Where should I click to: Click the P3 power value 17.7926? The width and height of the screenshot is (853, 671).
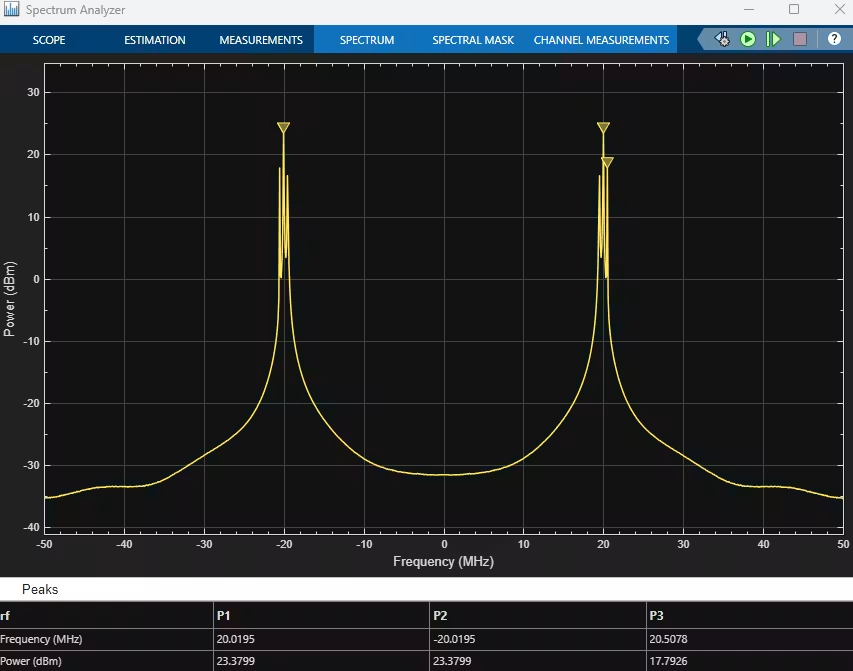pyautogui.click(x=668, y=661)
